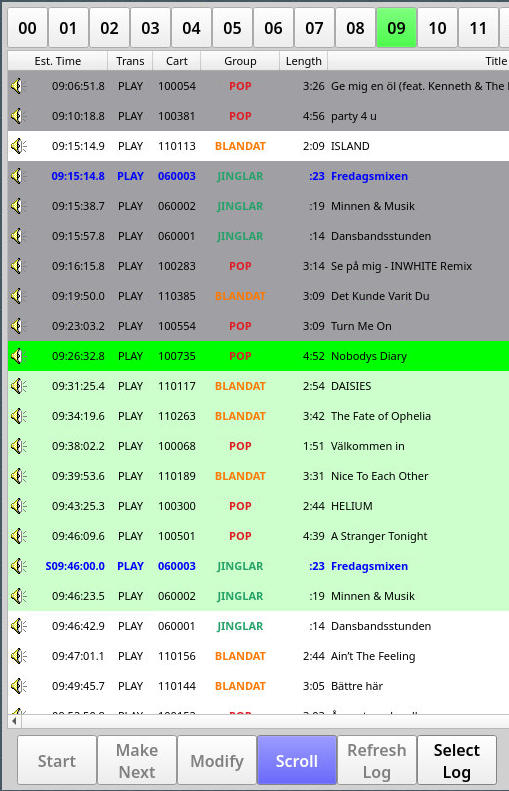
Task: Click the highlighted 09 hour button
Action: [396, 28]
